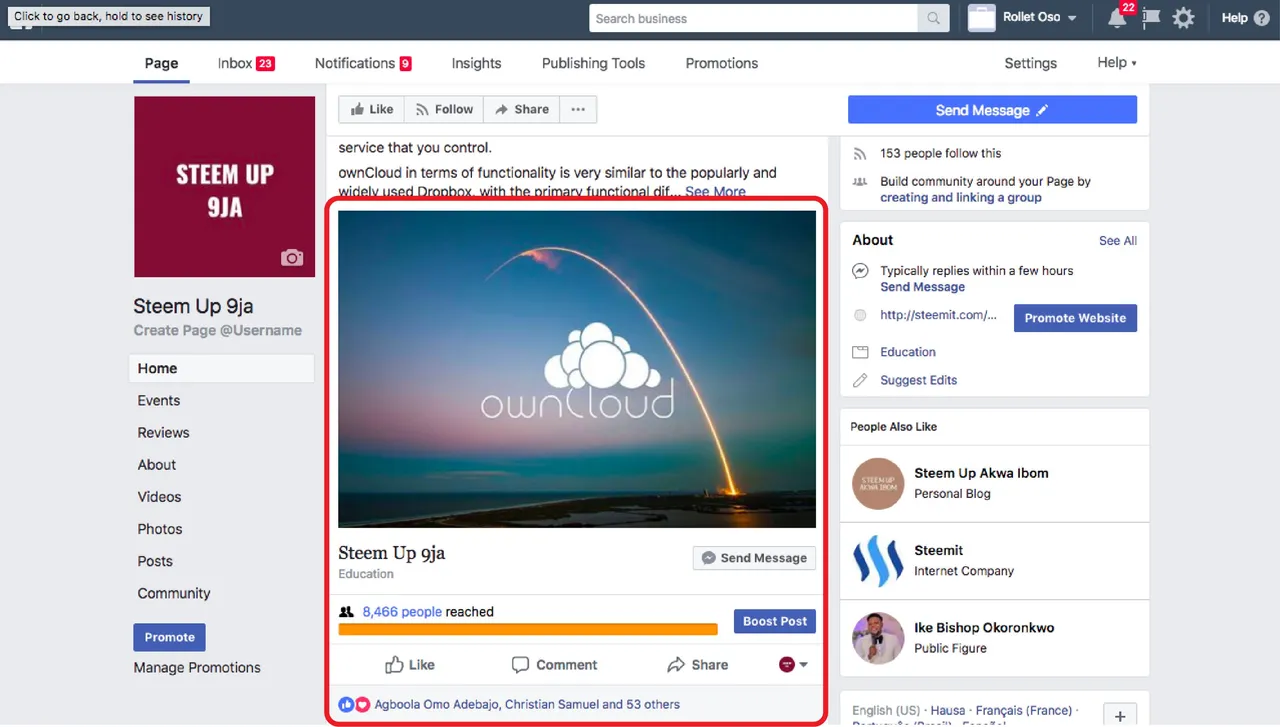Open the Rollet Oso account dropdown arrow
Screen dimensions: 1280x727
(x=1072, y=18)
